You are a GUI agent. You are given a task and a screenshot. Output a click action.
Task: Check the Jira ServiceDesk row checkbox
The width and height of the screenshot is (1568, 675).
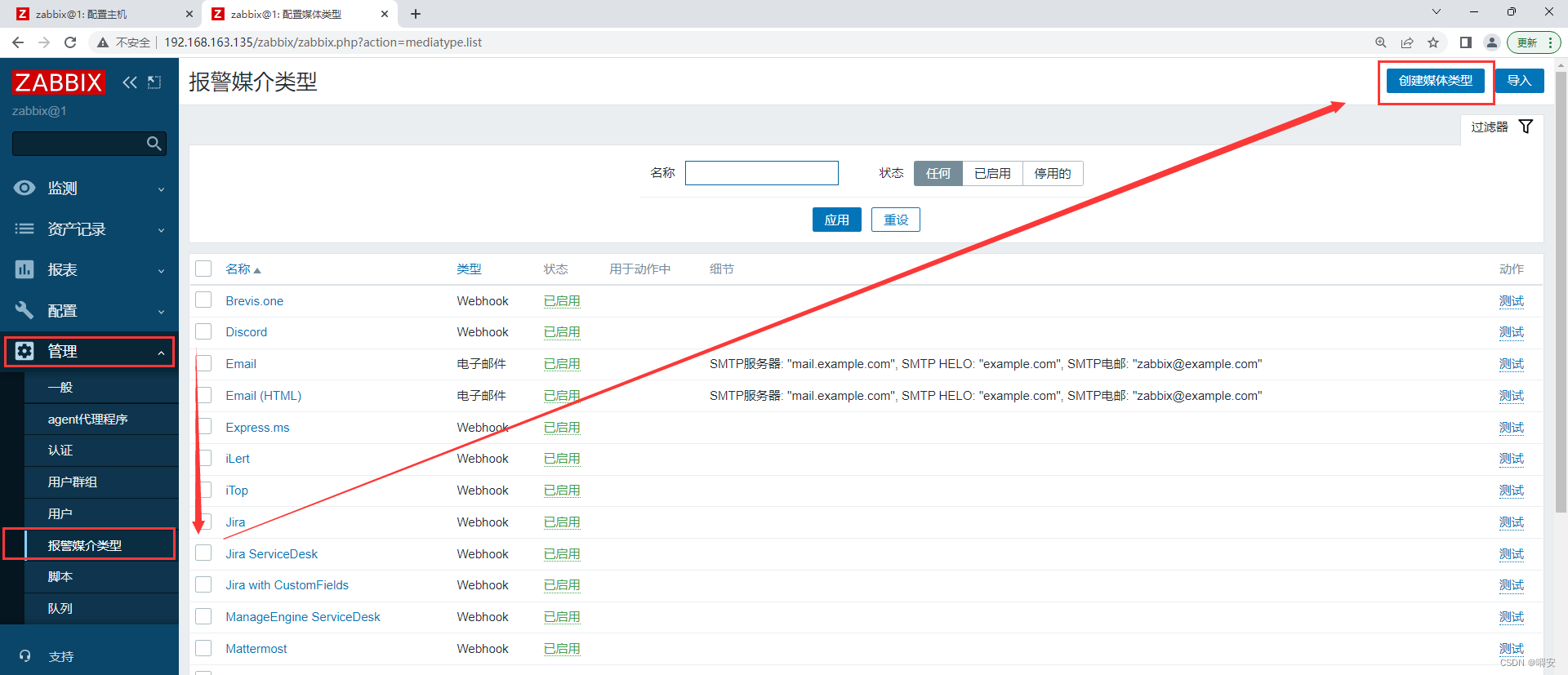[203, 553]
